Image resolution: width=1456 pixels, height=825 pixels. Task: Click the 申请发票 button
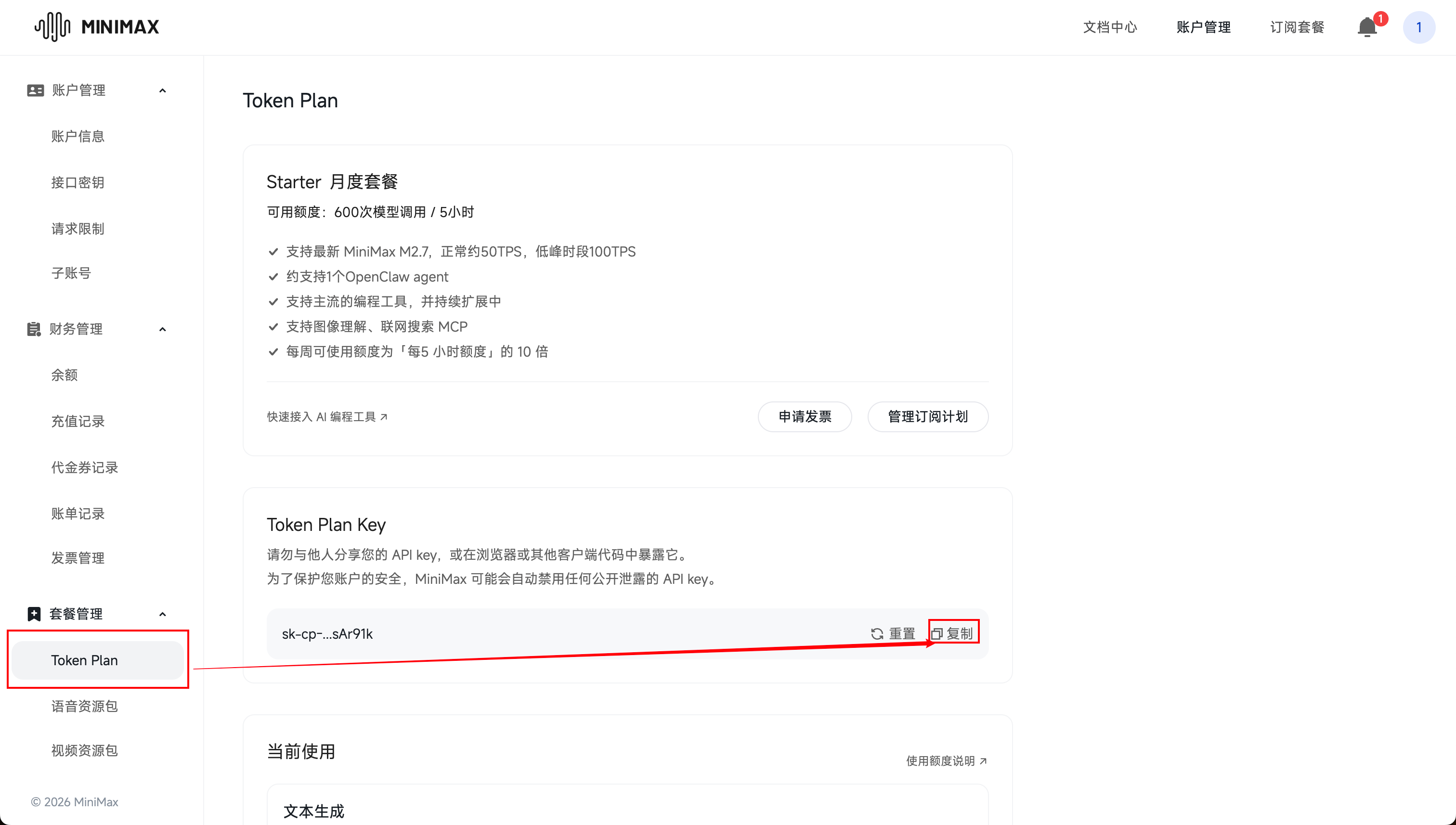[804, 417]
